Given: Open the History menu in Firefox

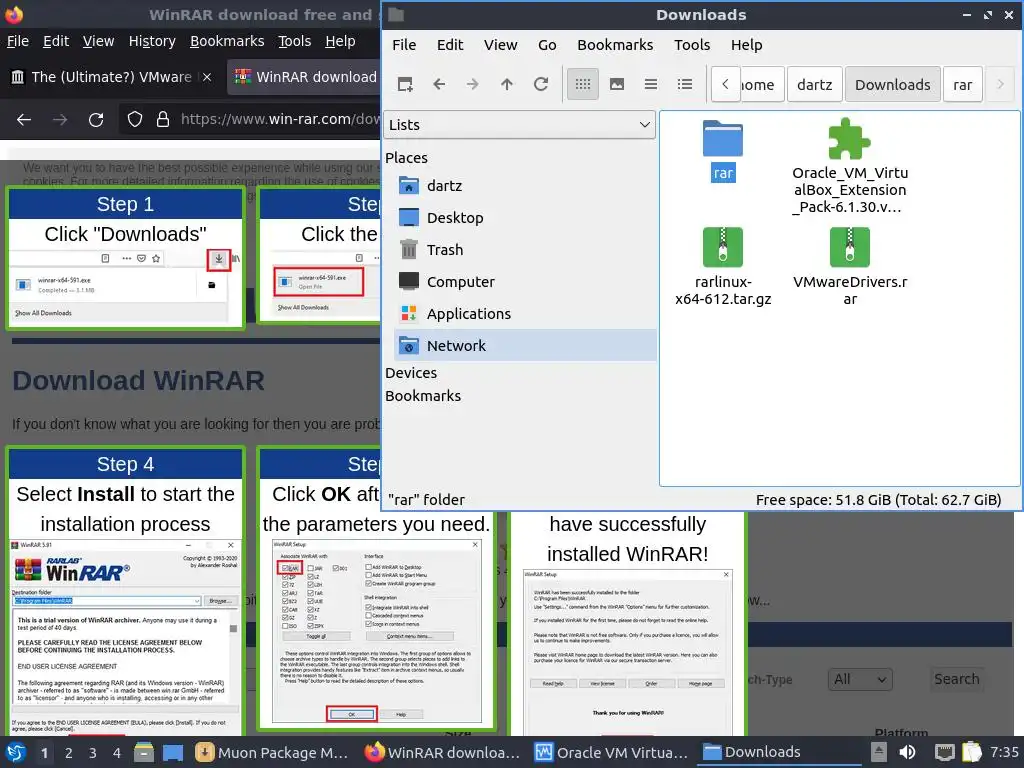Looking at the screenshot, I should 152,41.
